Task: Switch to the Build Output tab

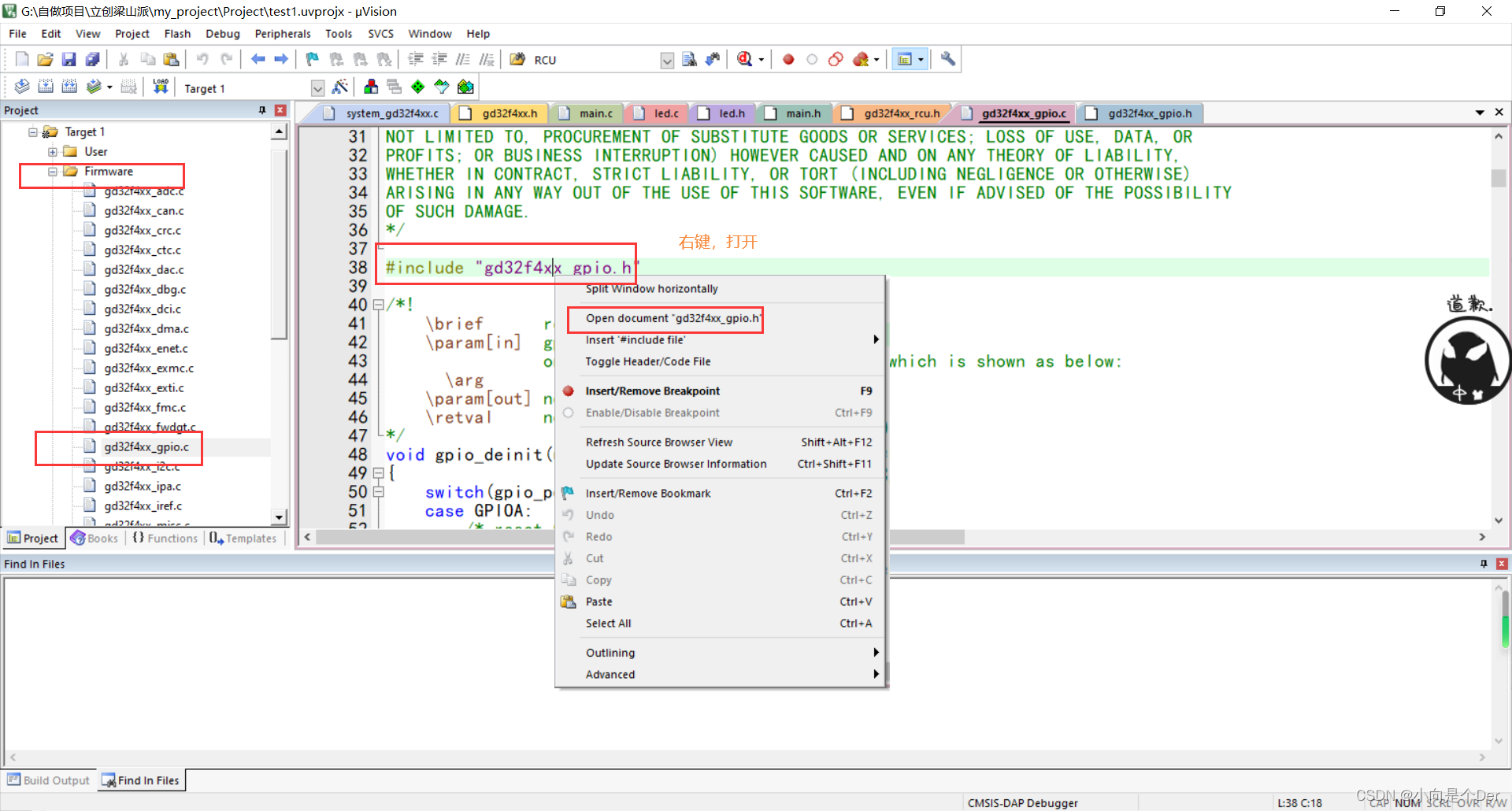Action: pyautogui.click(x=49, y=780)
